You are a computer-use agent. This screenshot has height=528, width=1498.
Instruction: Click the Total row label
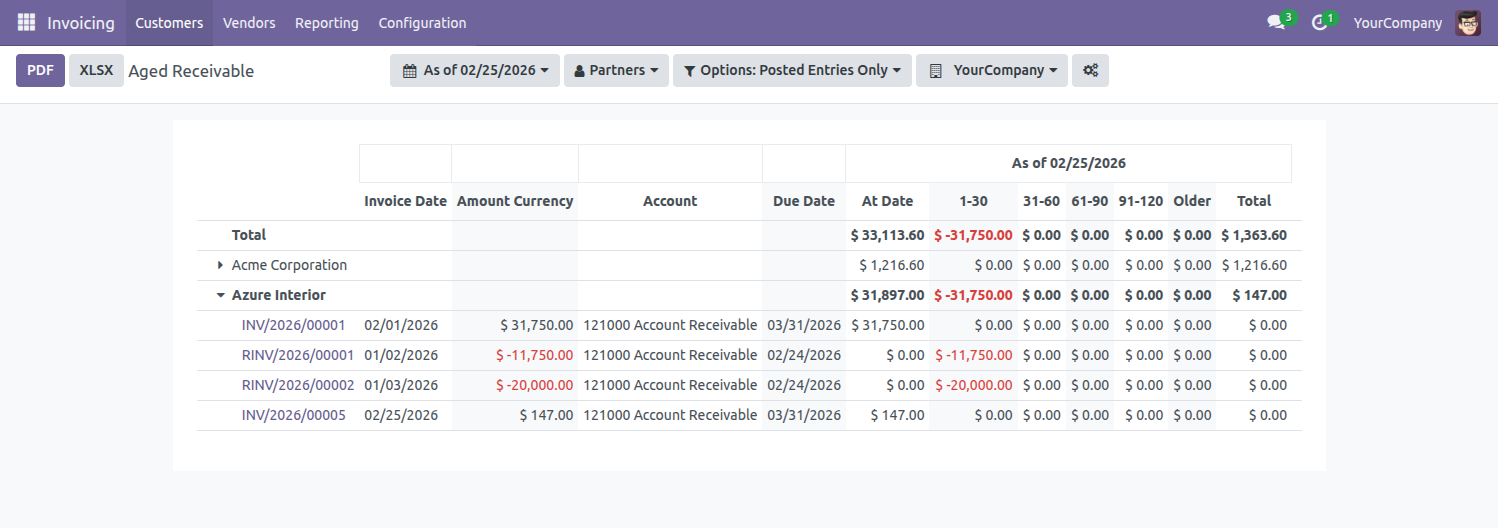(249, 235)
